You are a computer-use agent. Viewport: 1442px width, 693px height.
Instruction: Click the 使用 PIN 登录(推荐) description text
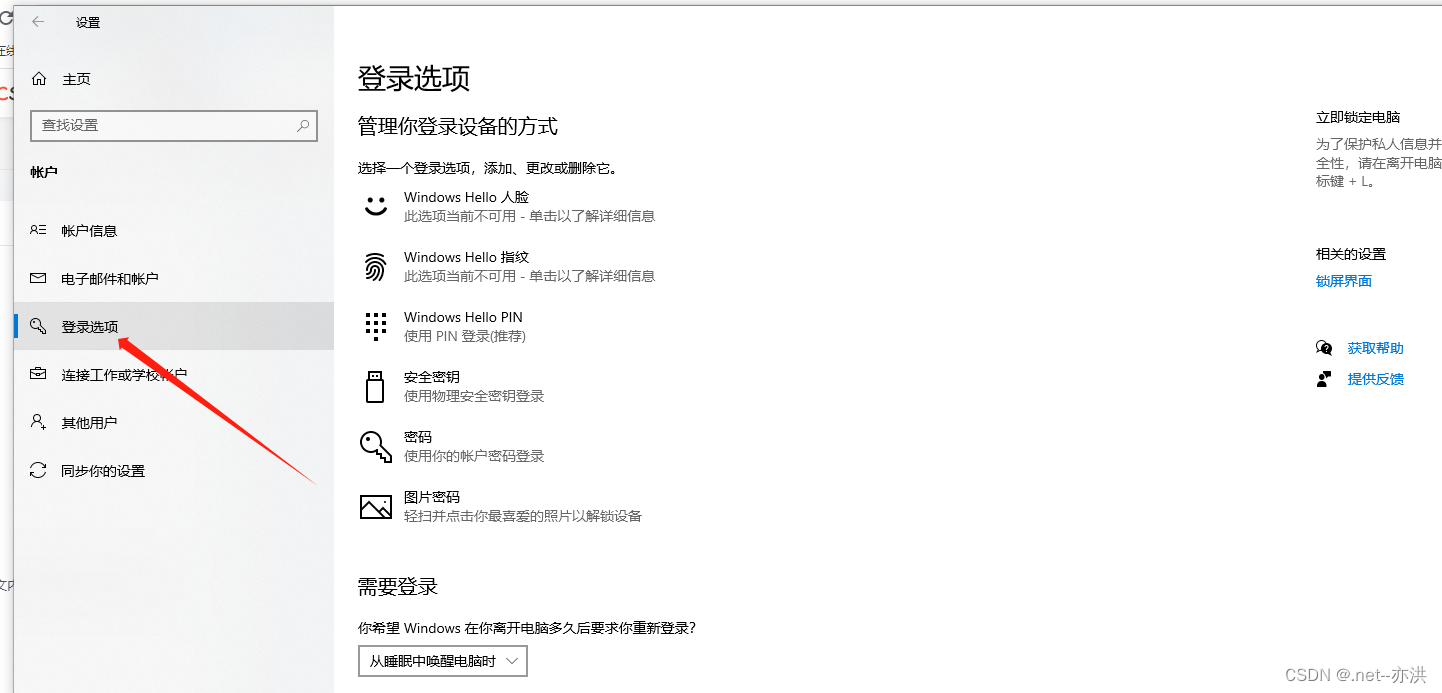(x=465, y=336)
